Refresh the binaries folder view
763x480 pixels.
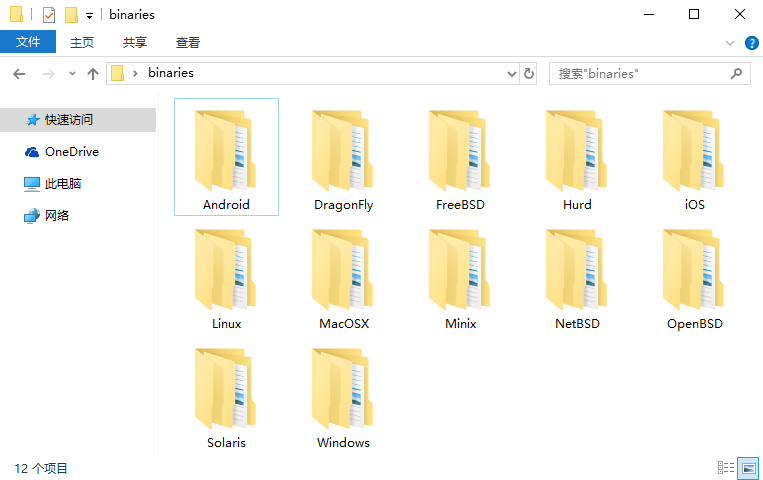coord(528,74)
